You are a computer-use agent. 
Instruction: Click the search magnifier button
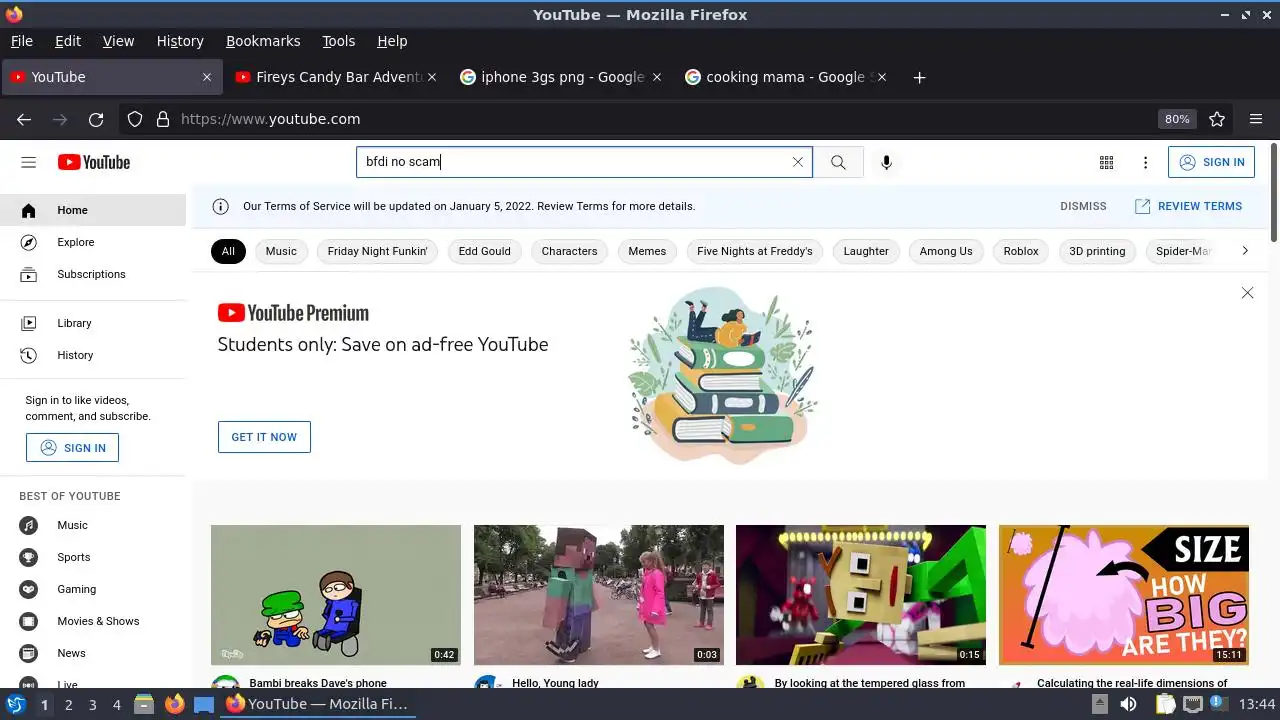(x=838, y=162)
